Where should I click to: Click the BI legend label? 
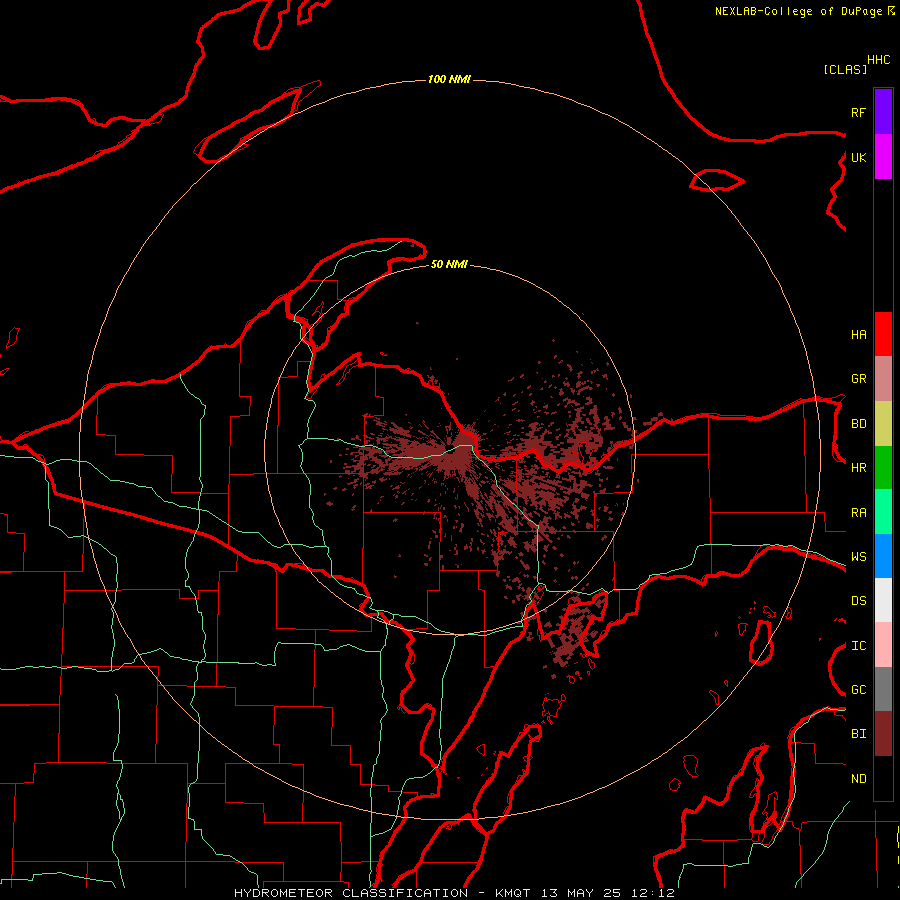[858, 734]
